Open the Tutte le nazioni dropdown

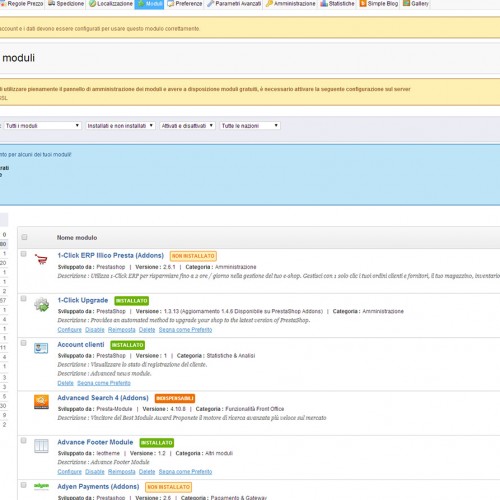coord(250,126)
